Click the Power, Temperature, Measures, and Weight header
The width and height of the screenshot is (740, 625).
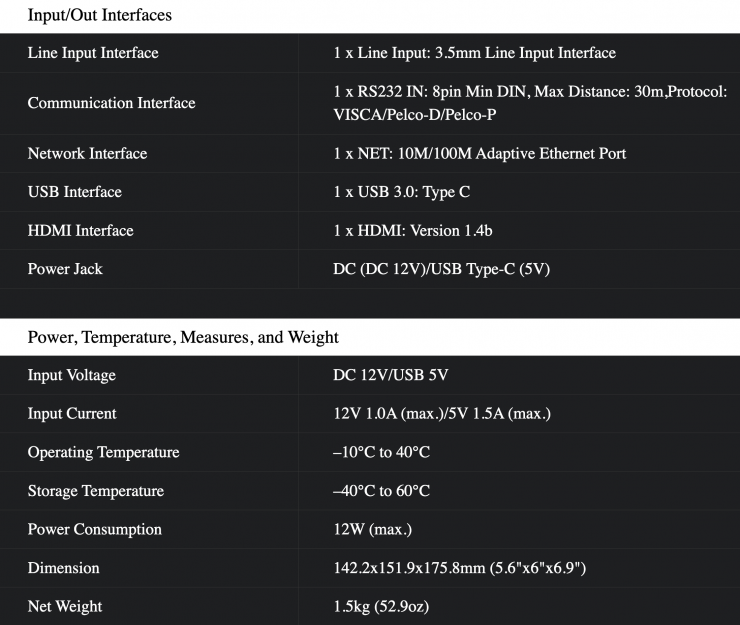click(x=183, y=337)
